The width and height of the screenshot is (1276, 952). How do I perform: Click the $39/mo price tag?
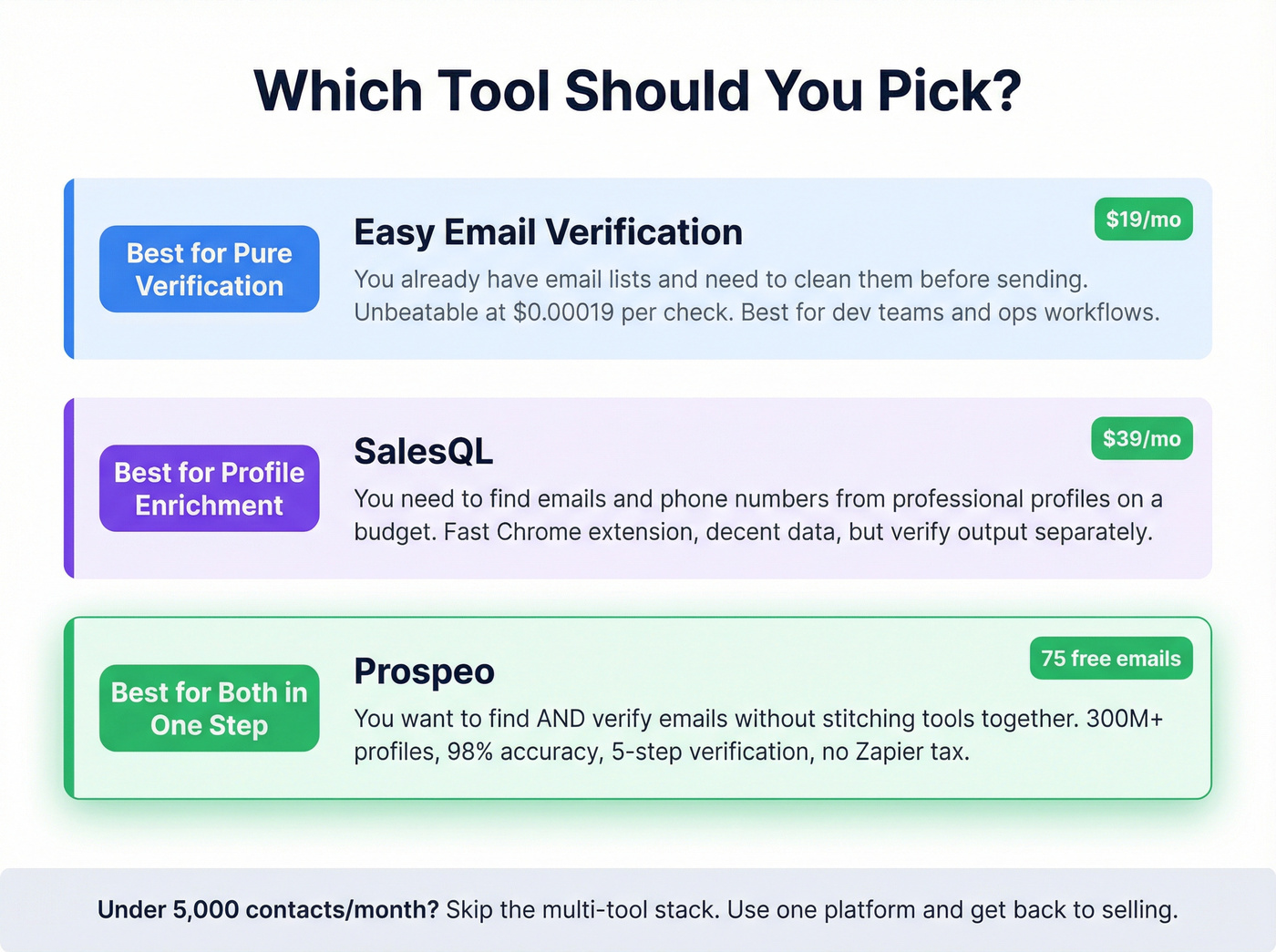1141,439
